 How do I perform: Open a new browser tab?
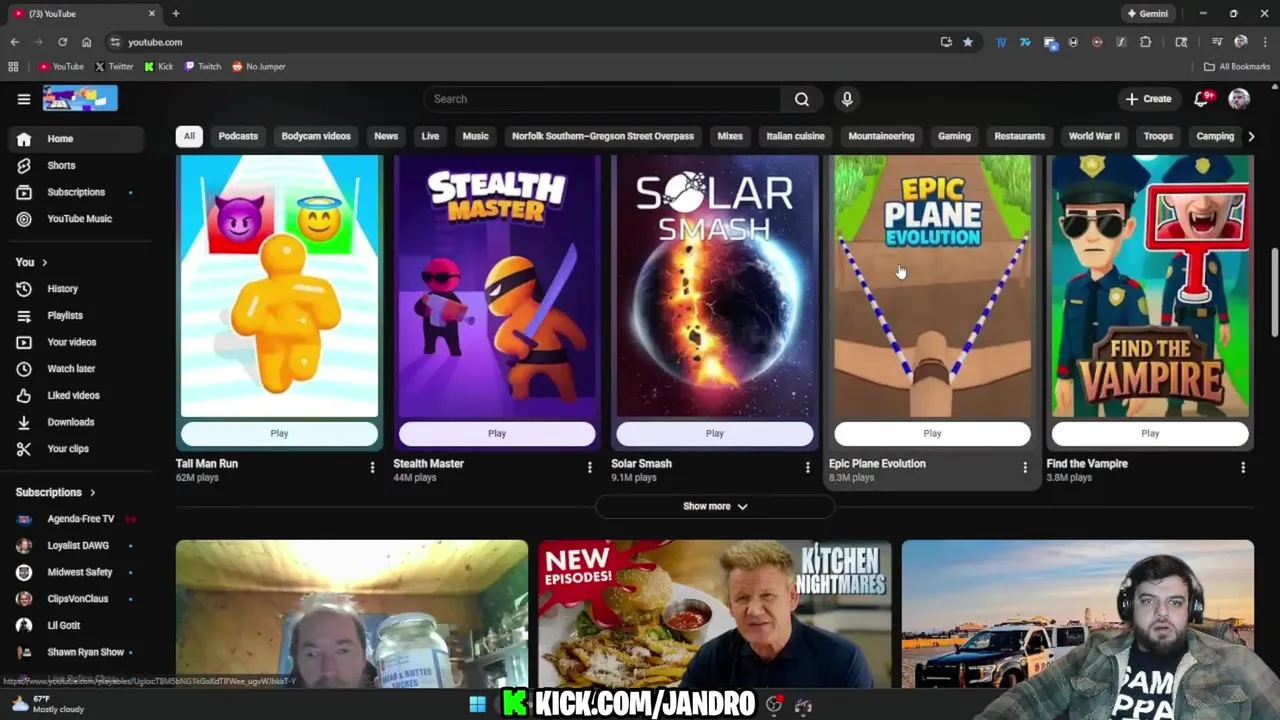175,13
